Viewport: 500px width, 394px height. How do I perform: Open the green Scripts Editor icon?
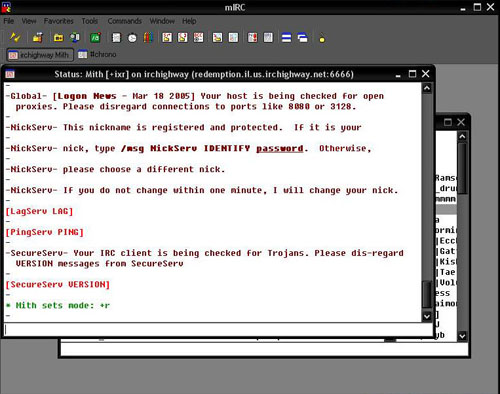click(x=96, y=38)
